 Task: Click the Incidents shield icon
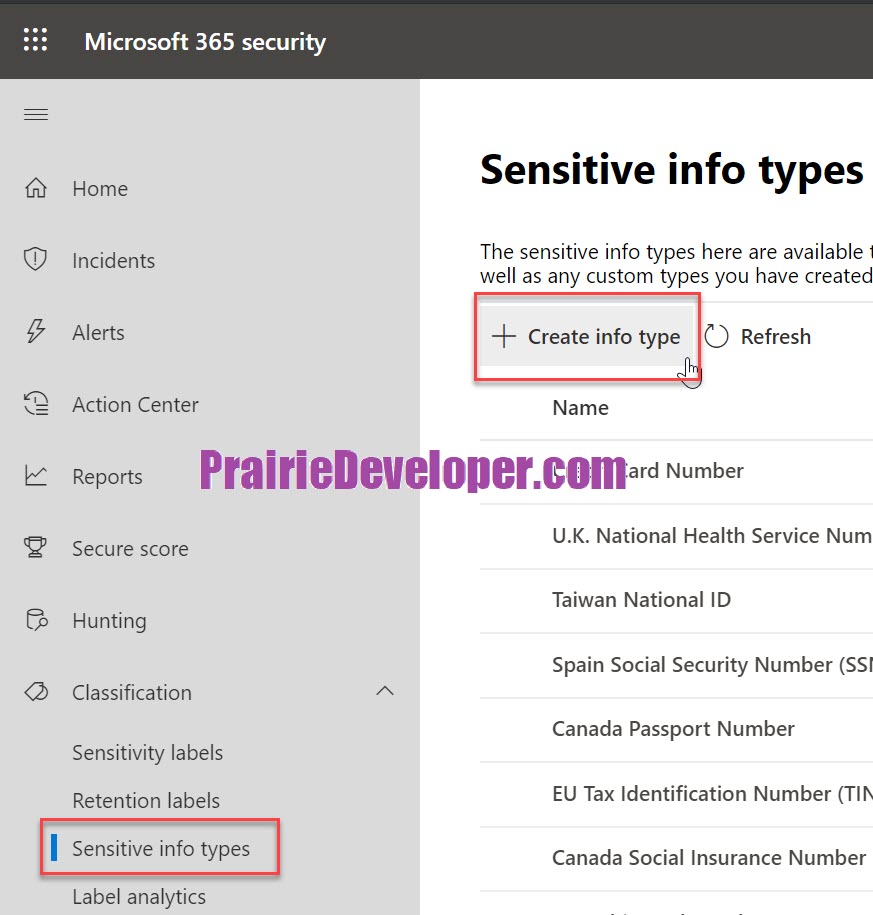[x=35, y=259]
